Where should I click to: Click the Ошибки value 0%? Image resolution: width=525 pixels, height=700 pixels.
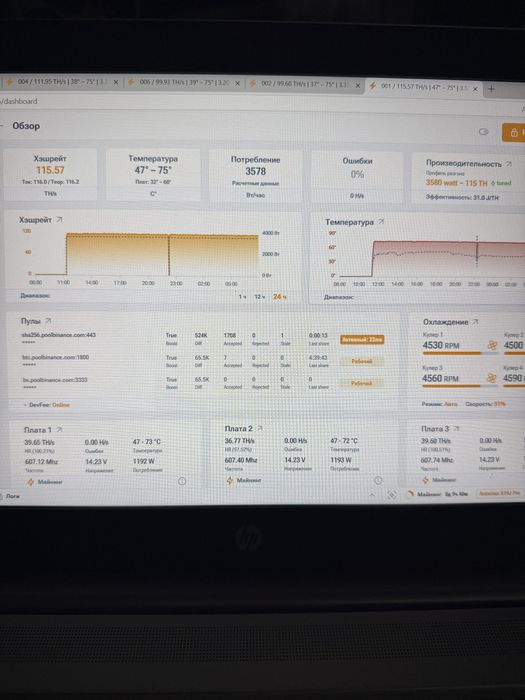(357, 174)
